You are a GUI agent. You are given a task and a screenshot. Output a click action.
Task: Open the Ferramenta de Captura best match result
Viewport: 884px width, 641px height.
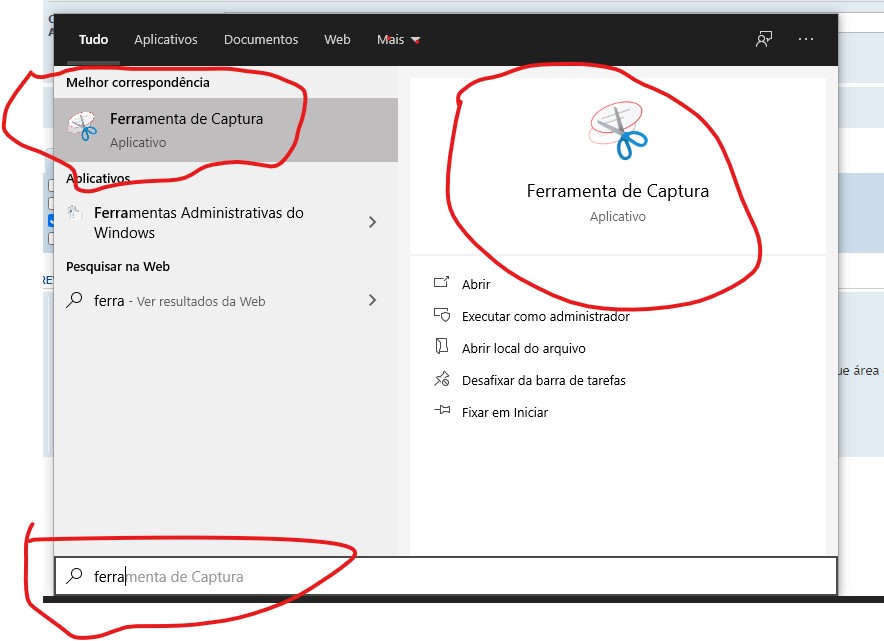[226, 130]
